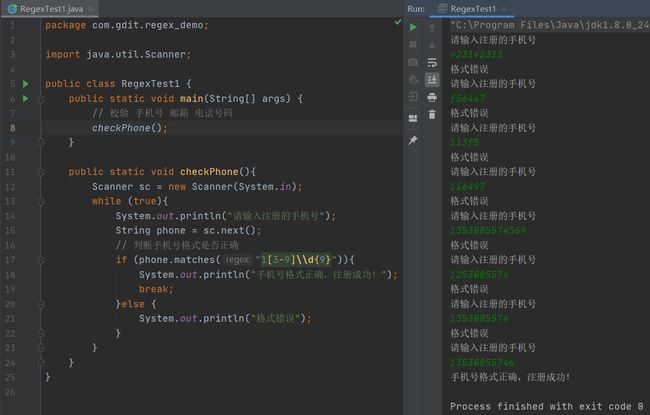Click console line '手机号格式正确，注册成功!' in Run output
The height and width of the screenshot is (415, 650).
point(510,377)
